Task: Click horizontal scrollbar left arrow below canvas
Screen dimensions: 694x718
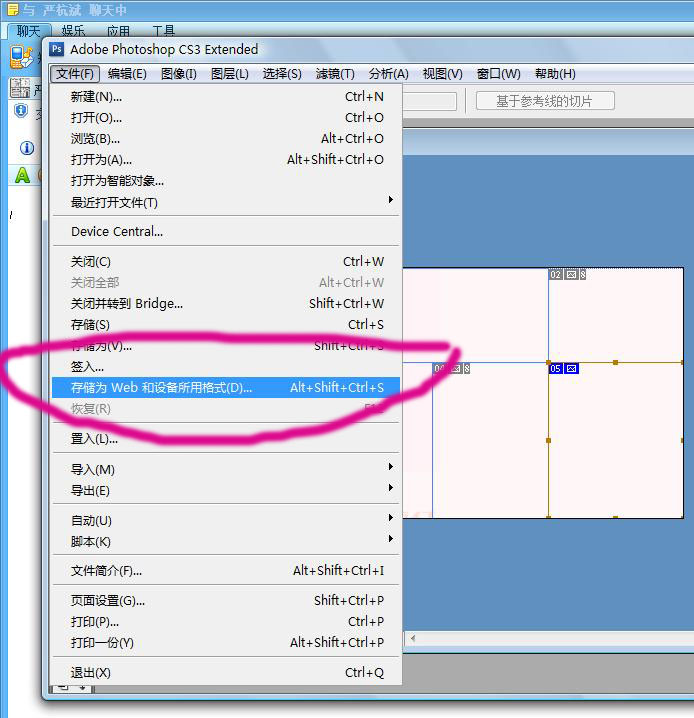Action: click(x=413, y=638)
